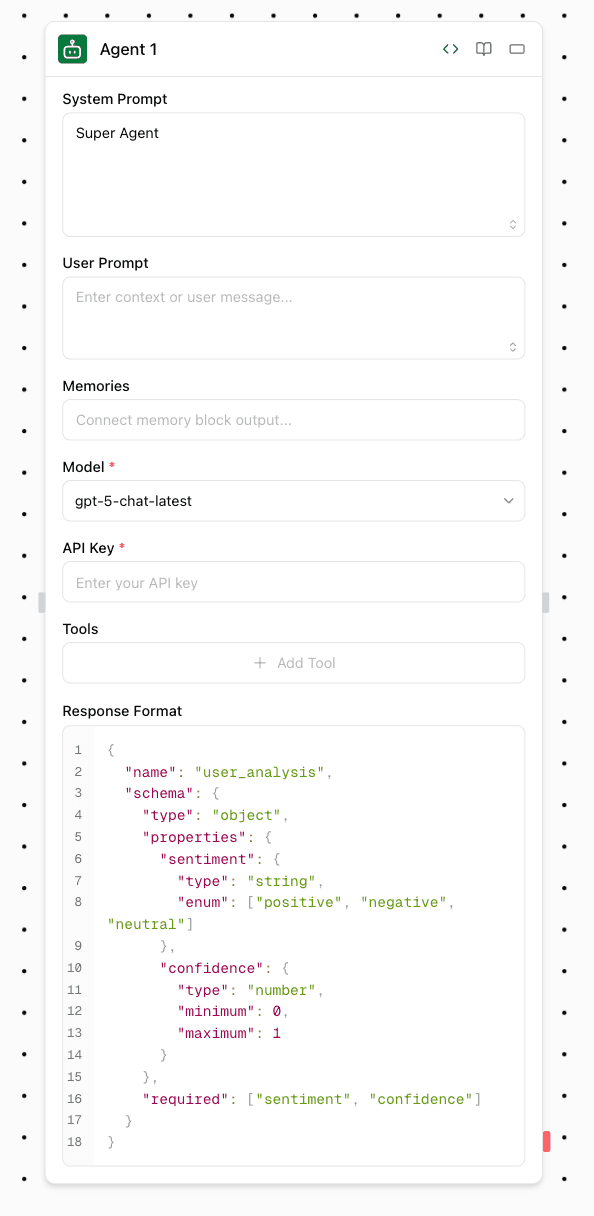Image resolution: width=594 pixels, height=1216 pixels.
Task: Open documentation via the book icon
Action: tap(484, 49)
